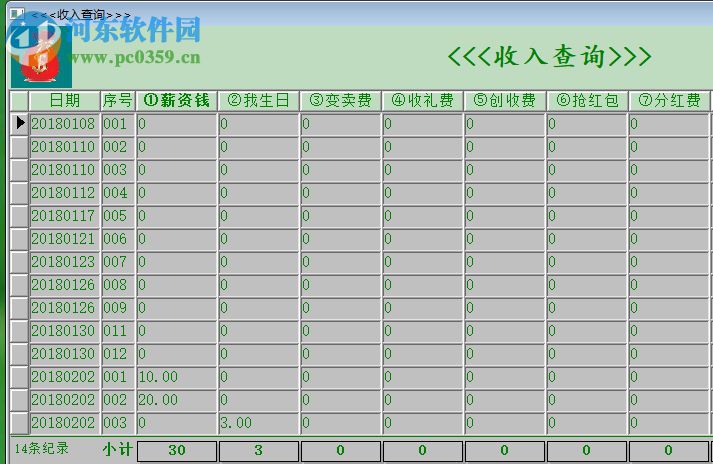This screenshot has width=713, height=464.
Task: Click the 14条纪录 record count label
Action: (42, 449)
